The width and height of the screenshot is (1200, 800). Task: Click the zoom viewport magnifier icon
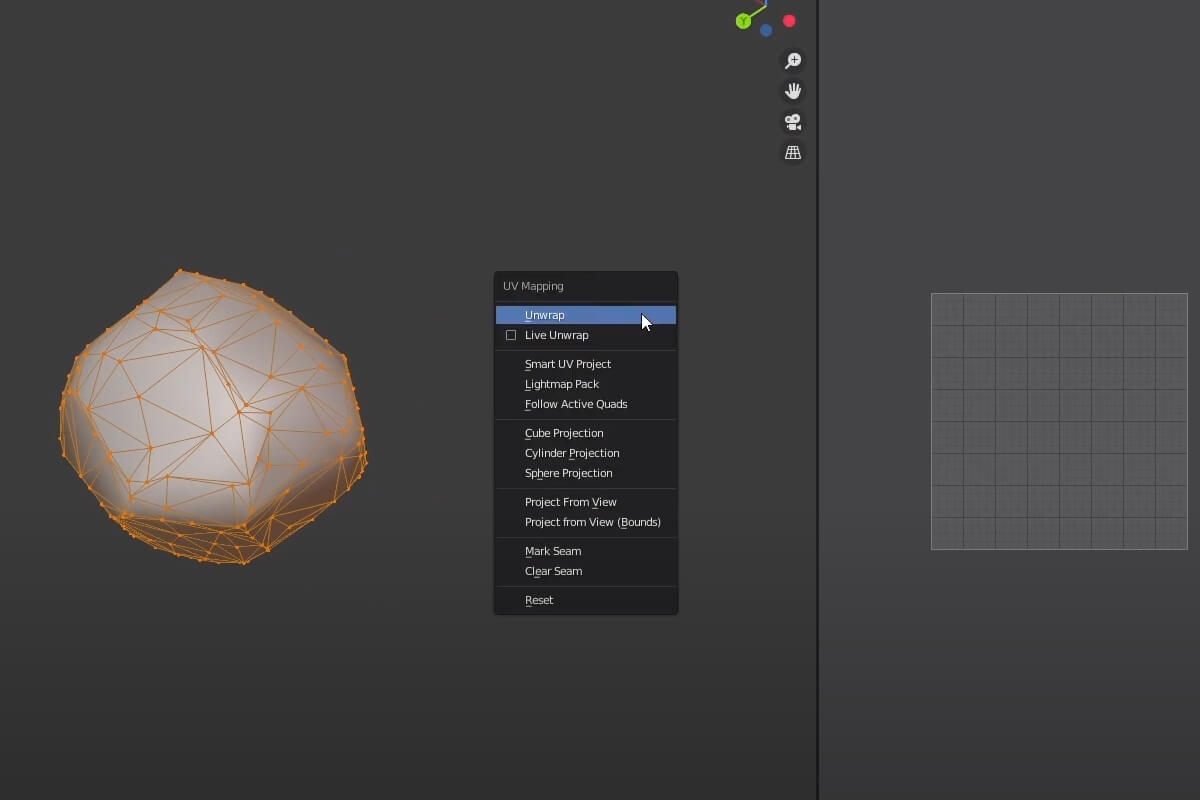pos(792,61)
